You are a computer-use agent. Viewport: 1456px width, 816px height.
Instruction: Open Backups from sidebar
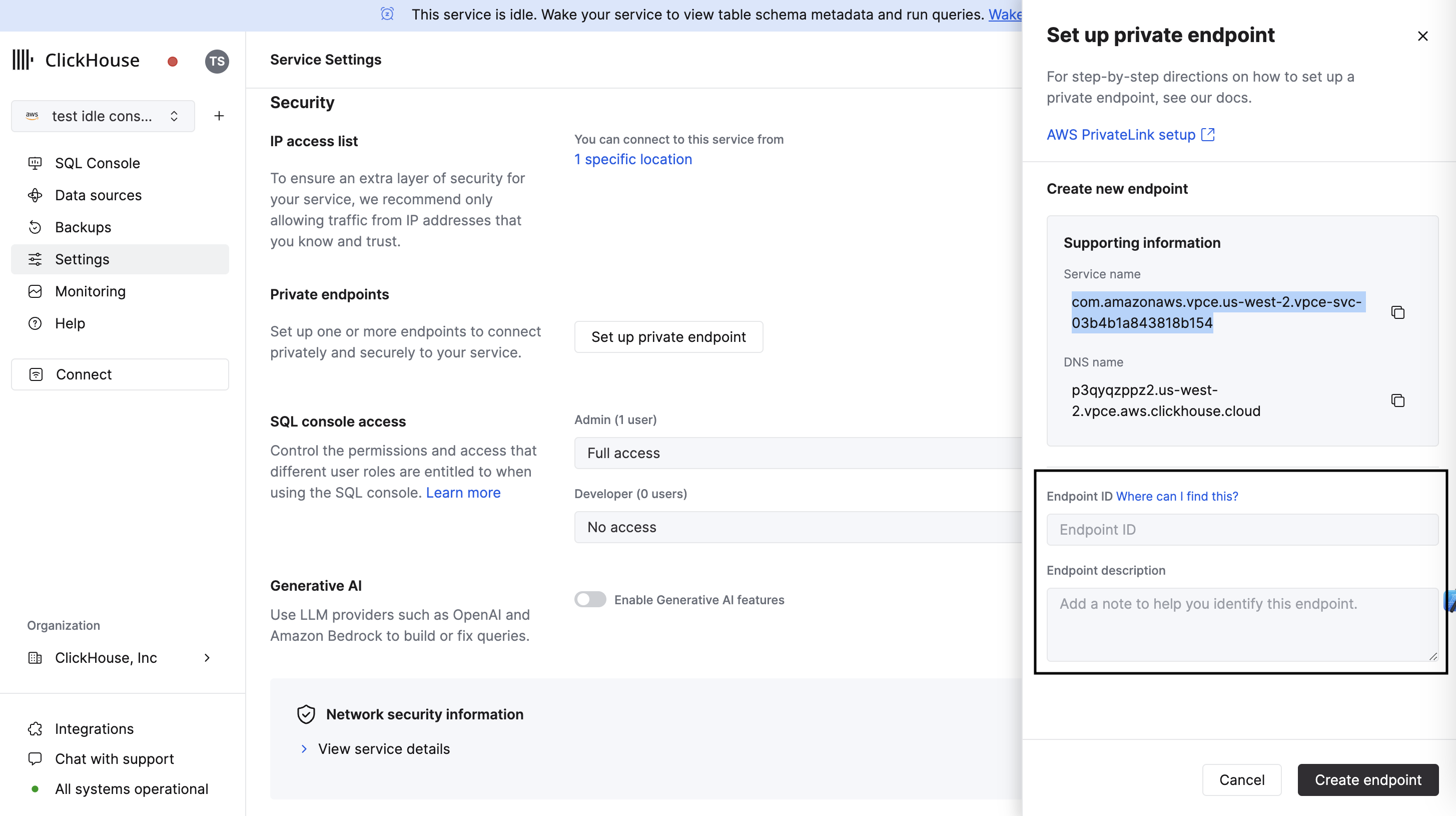[x=83, y=227]
